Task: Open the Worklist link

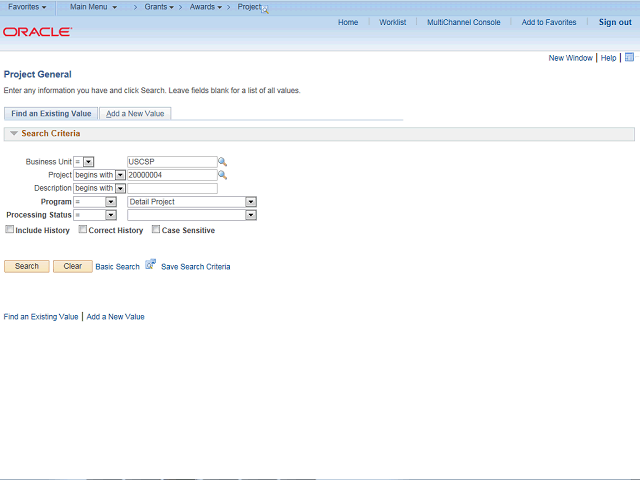Action: coord(393,22)
